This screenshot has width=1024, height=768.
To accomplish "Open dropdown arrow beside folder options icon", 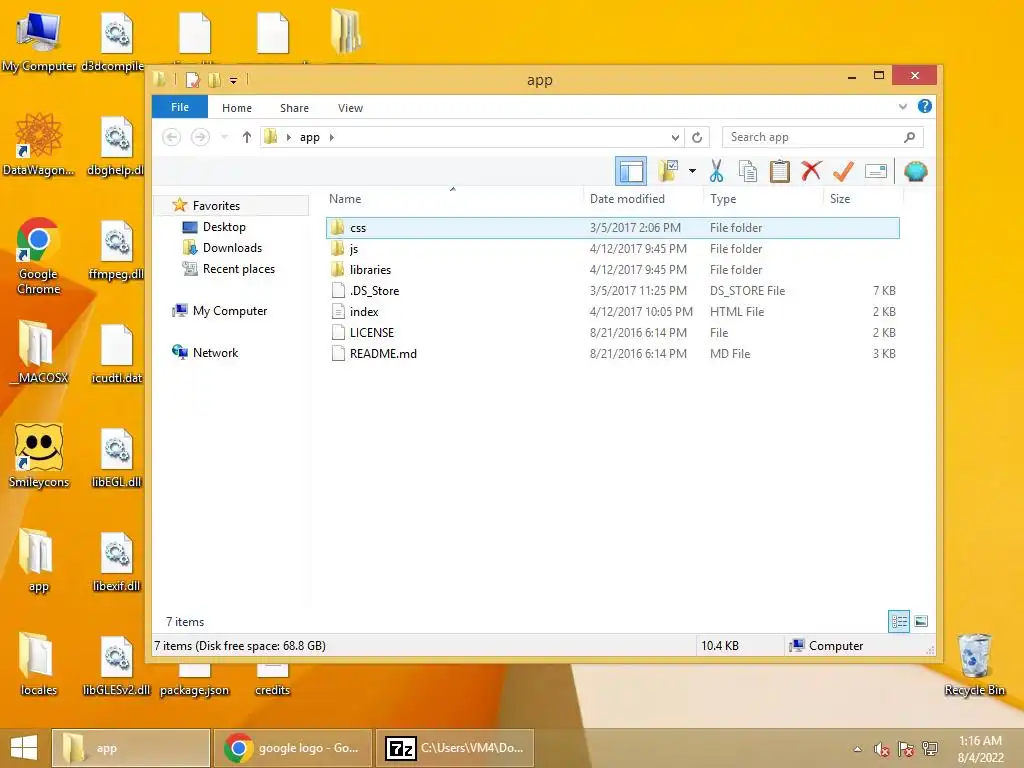I will 692,172.
